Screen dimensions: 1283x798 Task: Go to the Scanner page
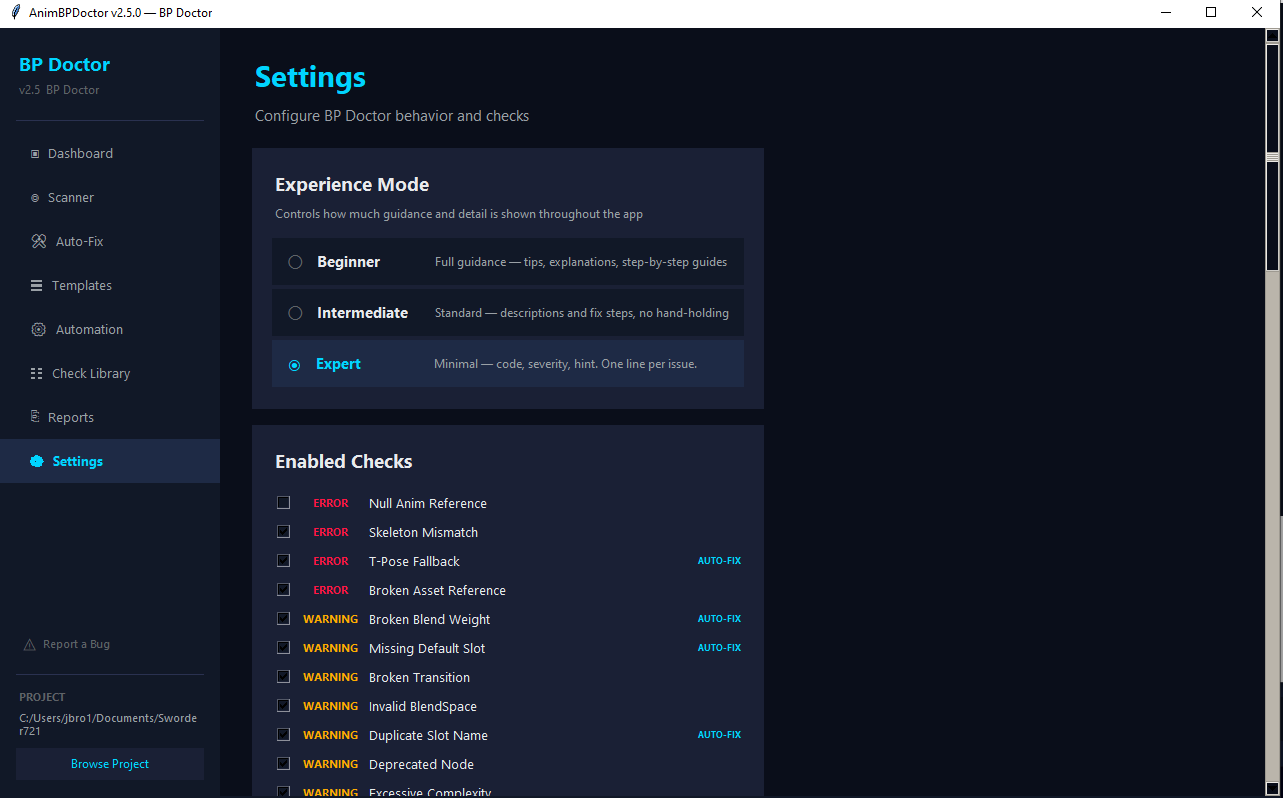(x=71, y=198)
